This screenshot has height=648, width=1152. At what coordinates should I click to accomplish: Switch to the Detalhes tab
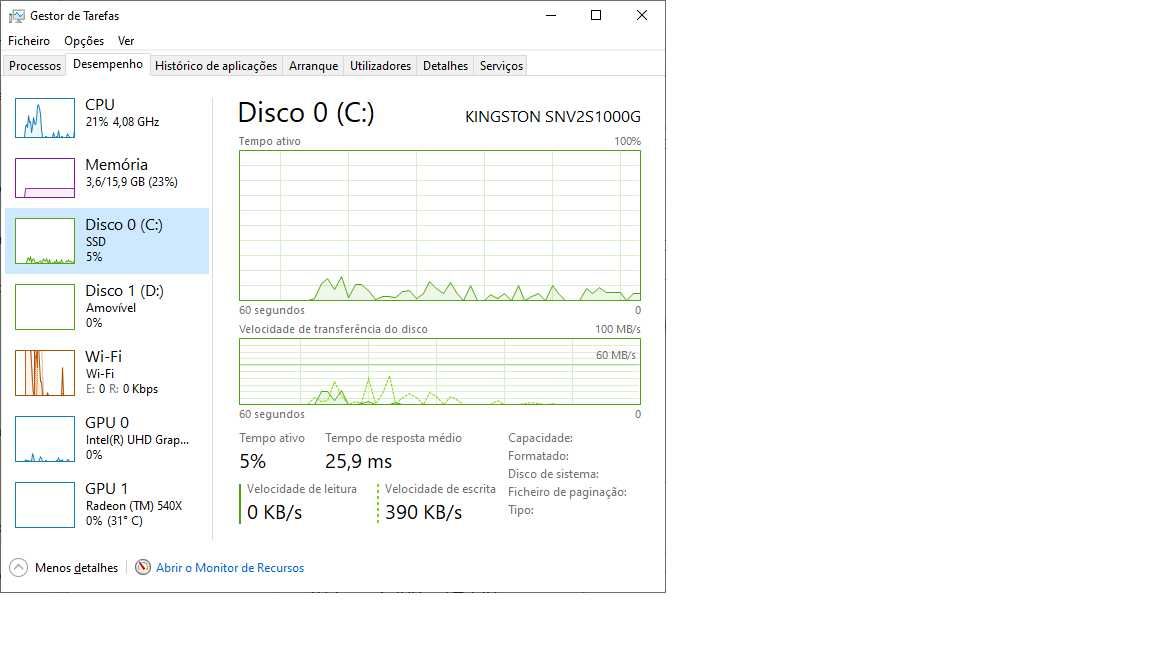445,65
